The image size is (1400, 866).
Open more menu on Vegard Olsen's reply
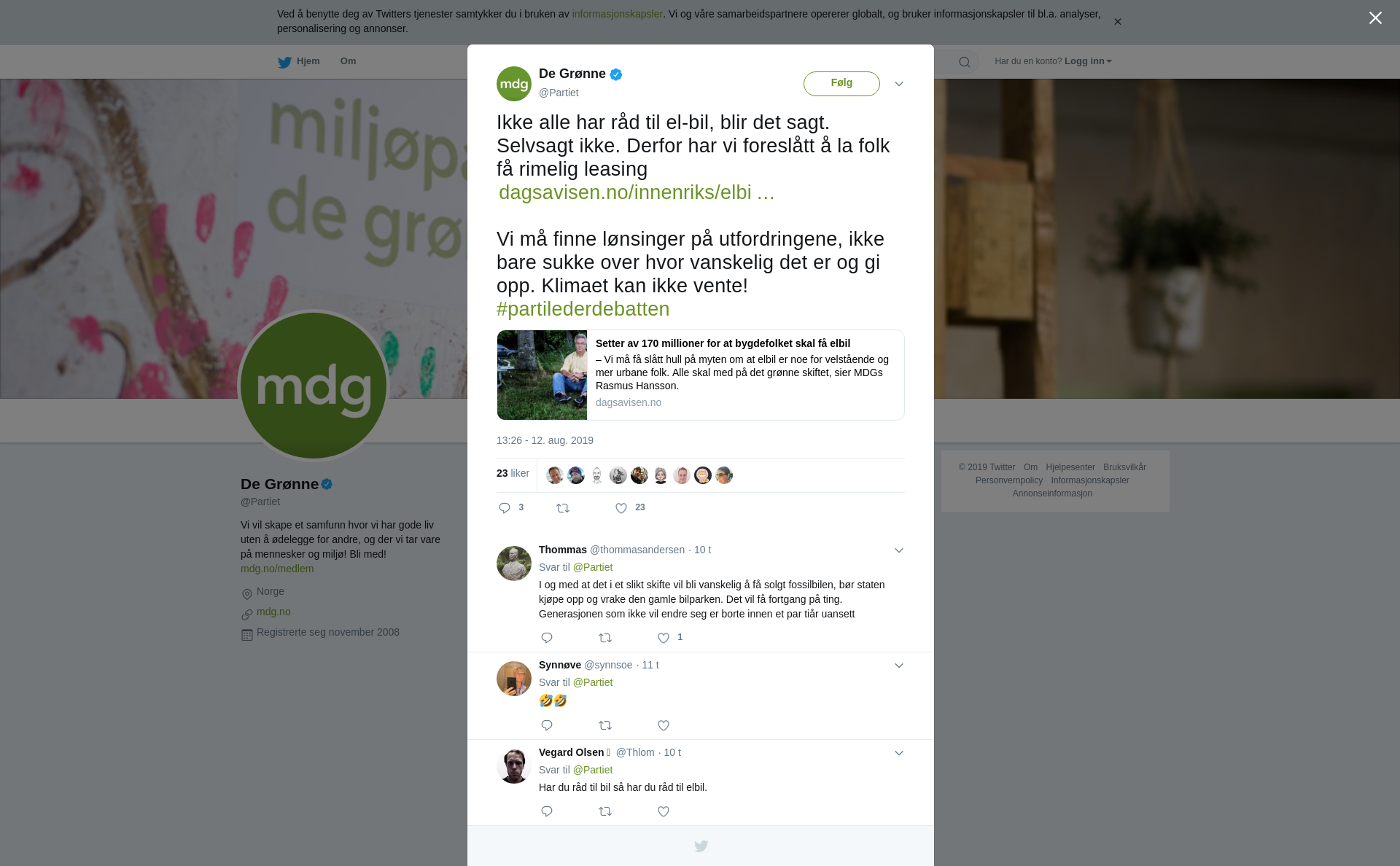coord(899,753)
